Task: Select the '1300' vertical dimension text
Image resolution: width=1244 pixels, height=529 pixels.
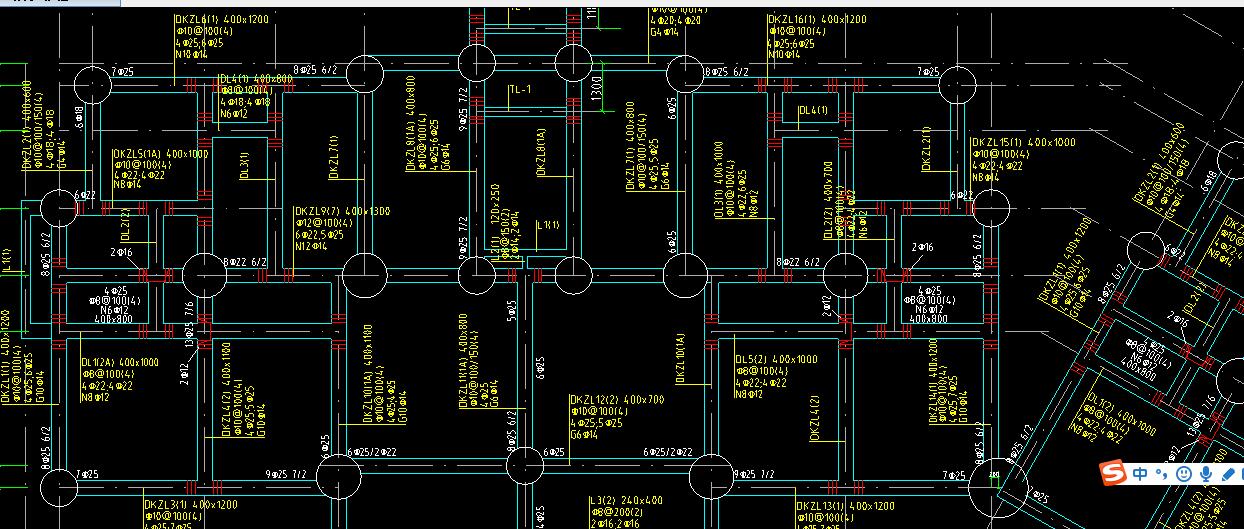Action: point(596,88)
